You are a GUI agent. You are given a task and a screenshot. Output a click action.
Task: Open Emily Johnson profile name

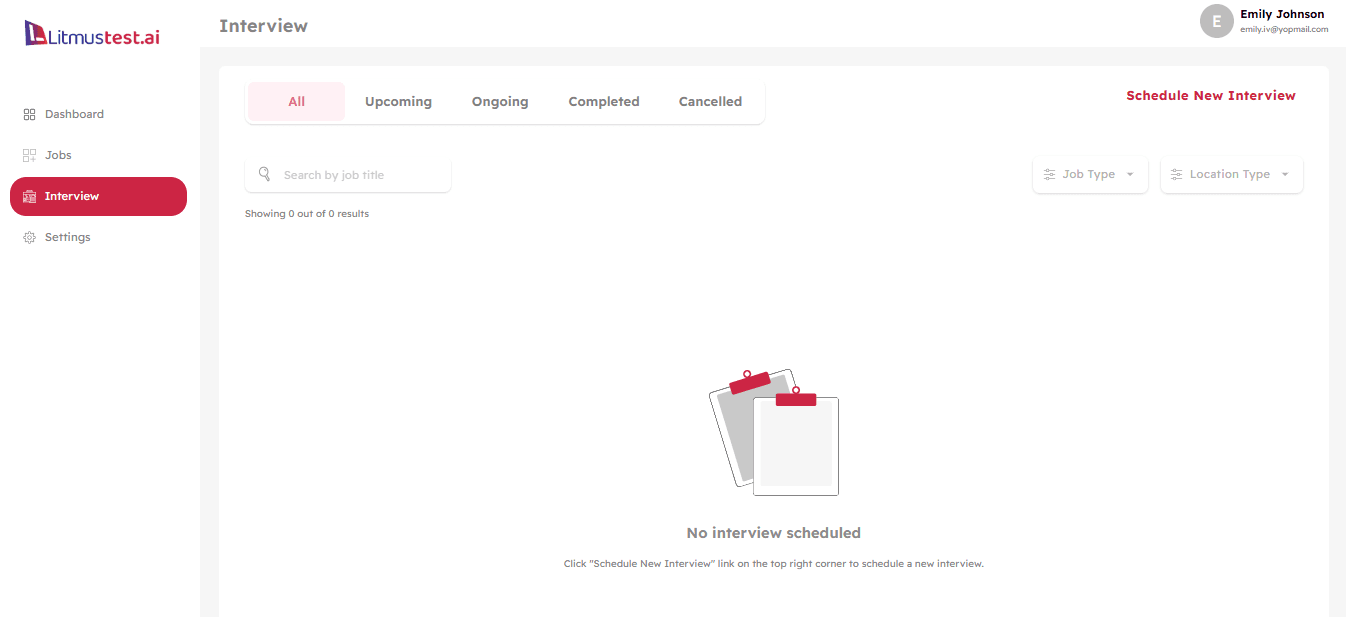tap(1282, 14)
